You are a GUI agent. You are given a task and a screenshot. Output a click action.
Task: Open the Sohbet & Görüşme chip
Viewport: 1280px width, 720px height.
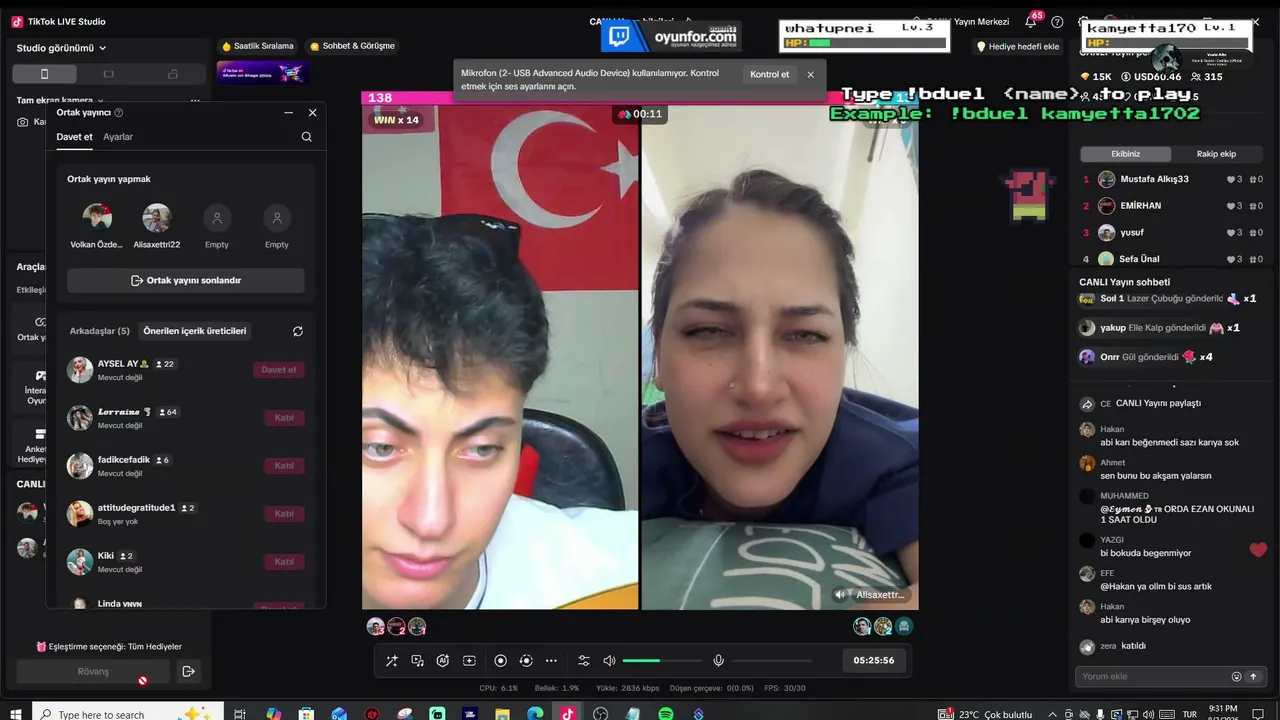pyautogui.click(x=352, y=46)
